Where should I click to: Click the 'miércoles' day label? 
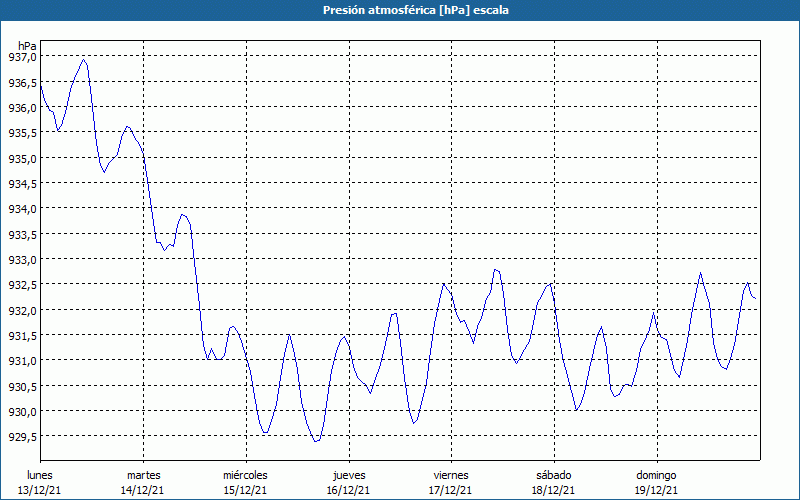point(245,475)
